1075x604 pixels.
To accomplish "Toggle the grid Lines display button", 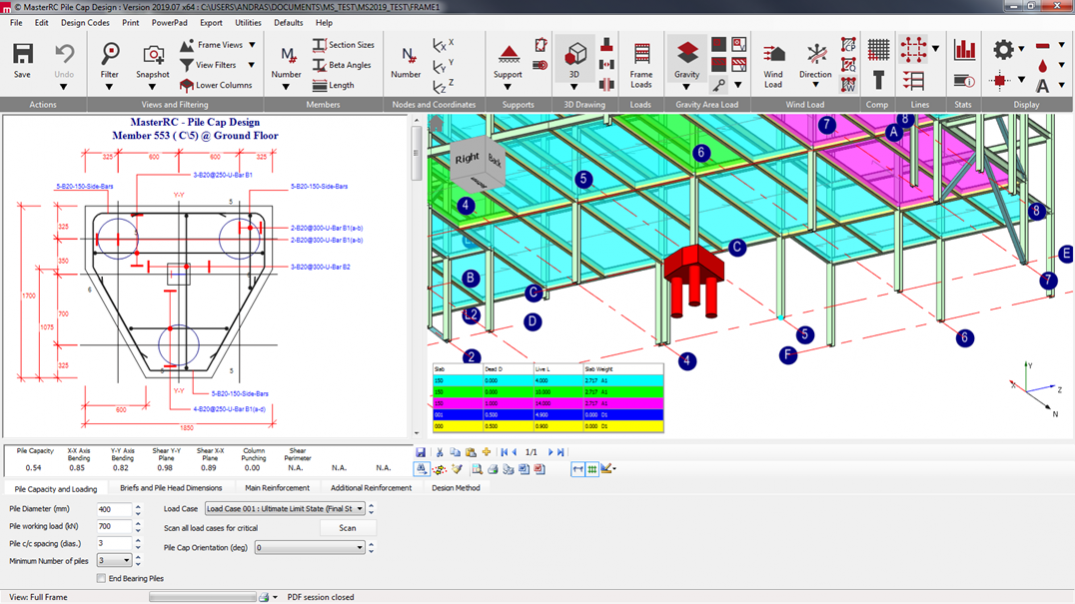I will [914, 49].
